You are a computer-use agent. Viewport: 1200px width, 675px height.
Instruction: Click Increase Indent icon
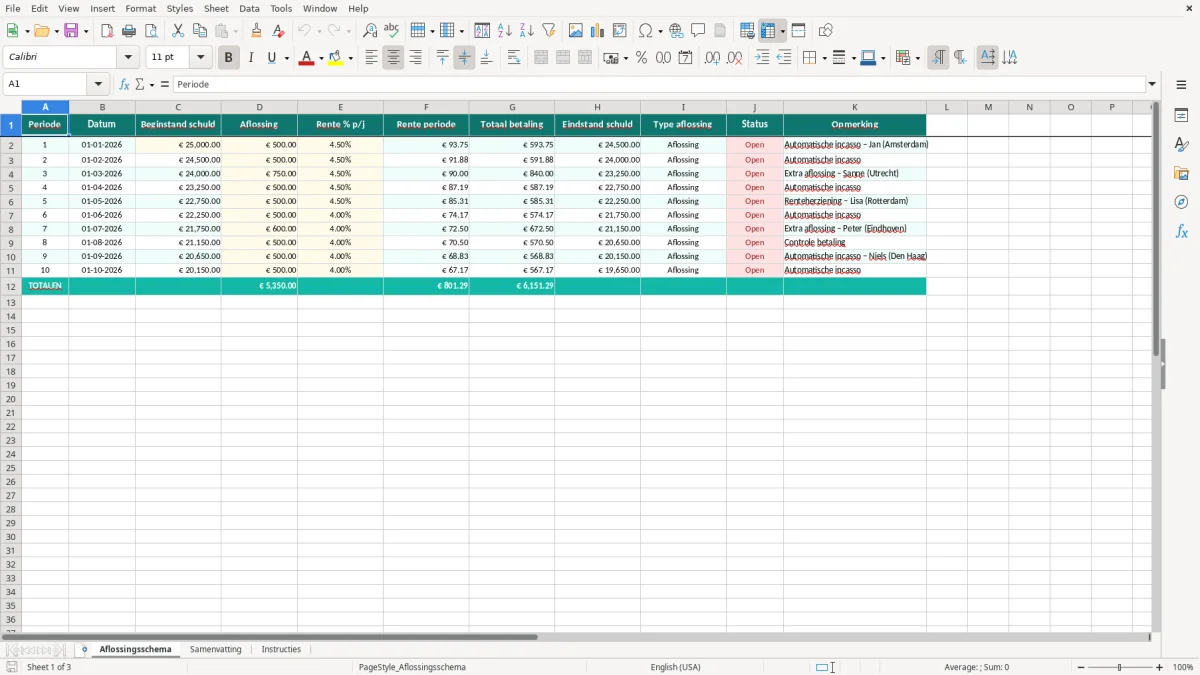(762, 58)
